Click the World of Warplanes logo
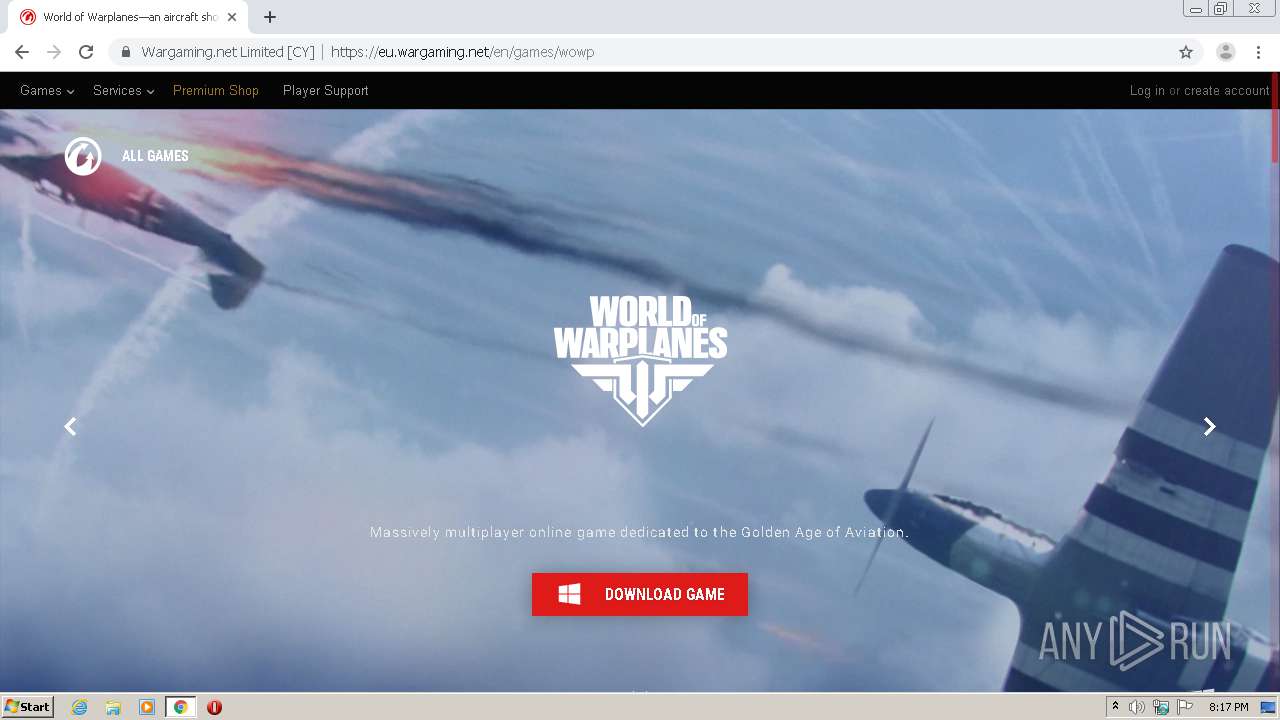The image size is (1280, 720). 640,360
